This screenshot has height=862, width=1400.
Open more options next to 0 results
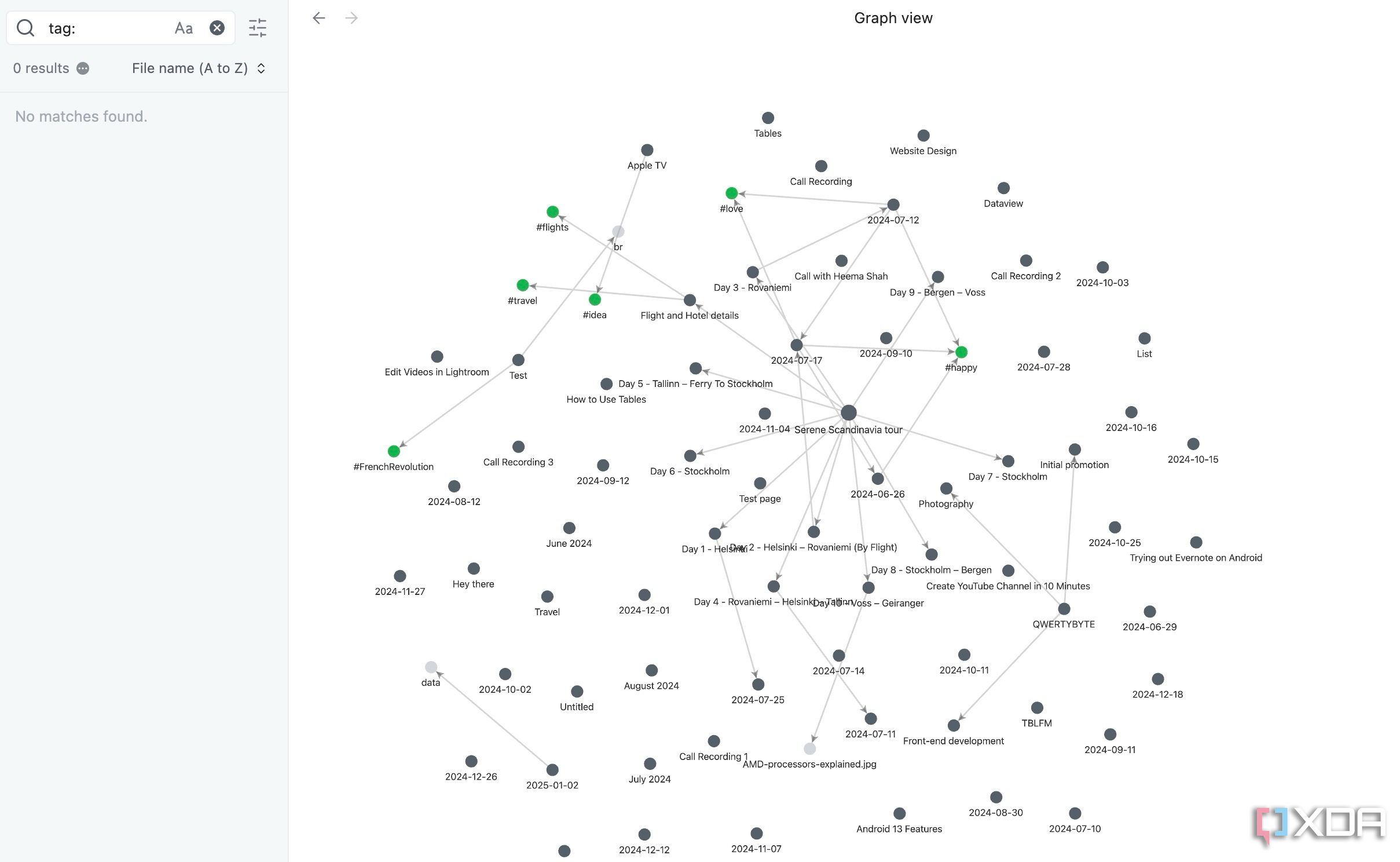pyautogui.click(x=83, y=68)
